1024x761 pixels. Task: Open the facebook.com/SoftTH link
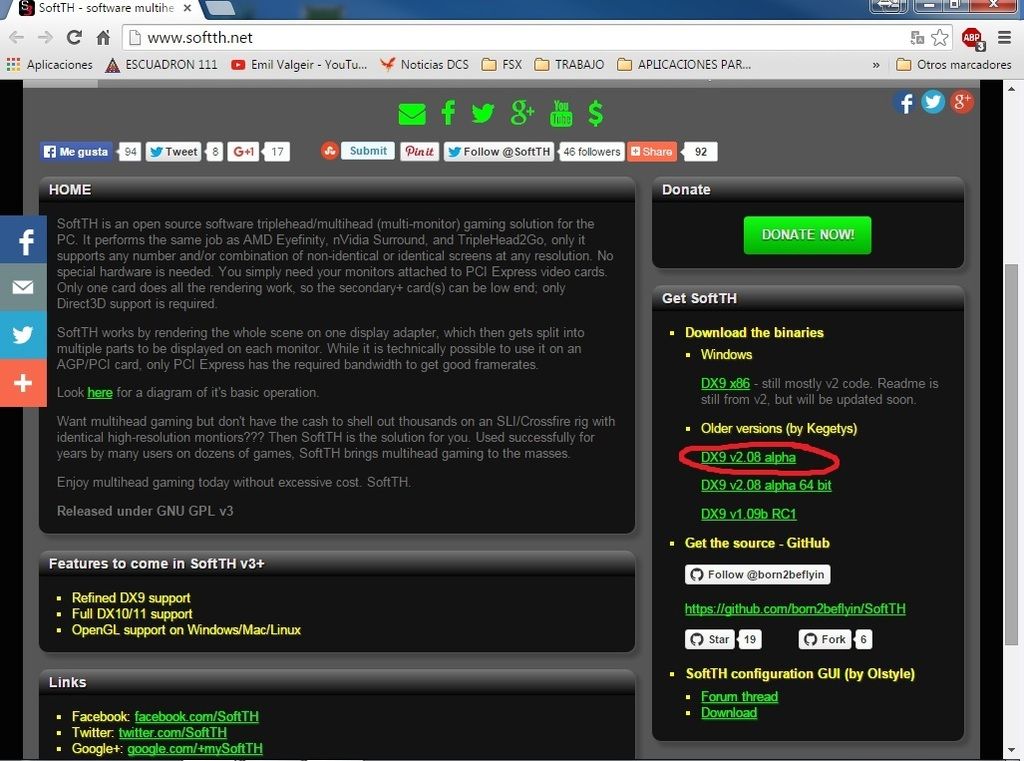[x=197, y=717]
